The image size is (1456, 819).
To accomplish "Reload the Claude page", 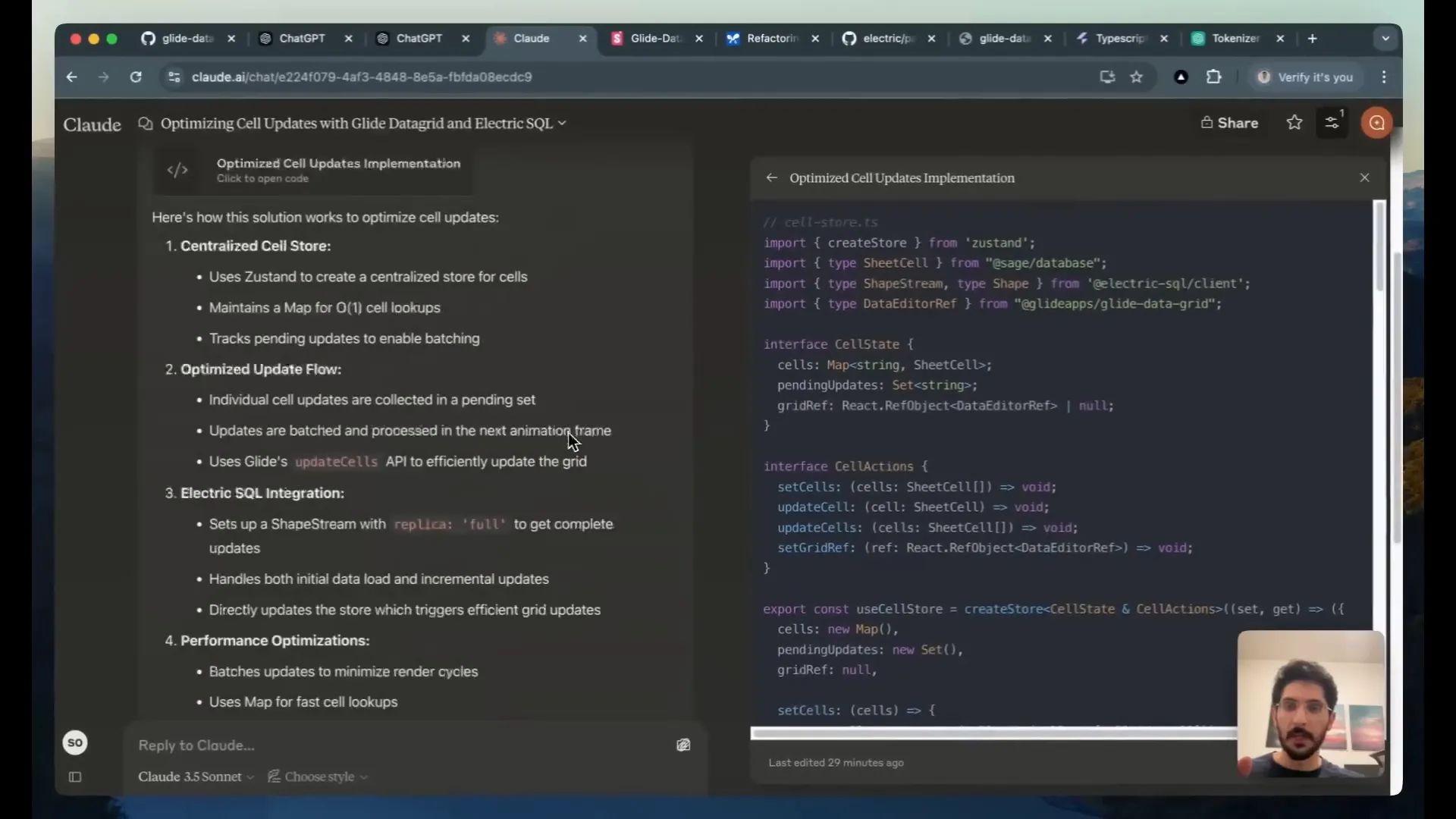I will point(136,77).
